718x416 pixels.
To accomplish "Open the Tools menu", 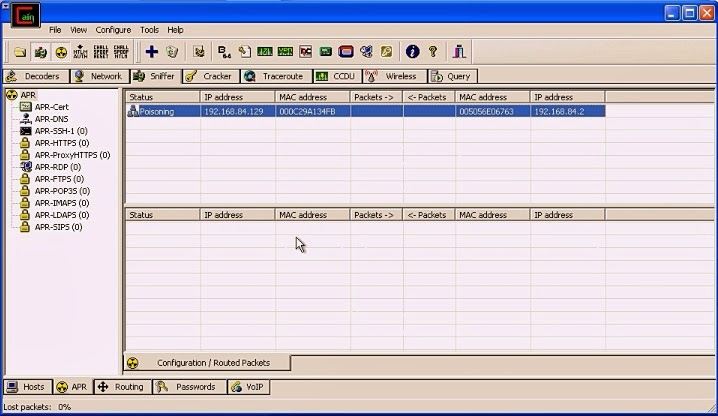I will [x=149, y=30].
